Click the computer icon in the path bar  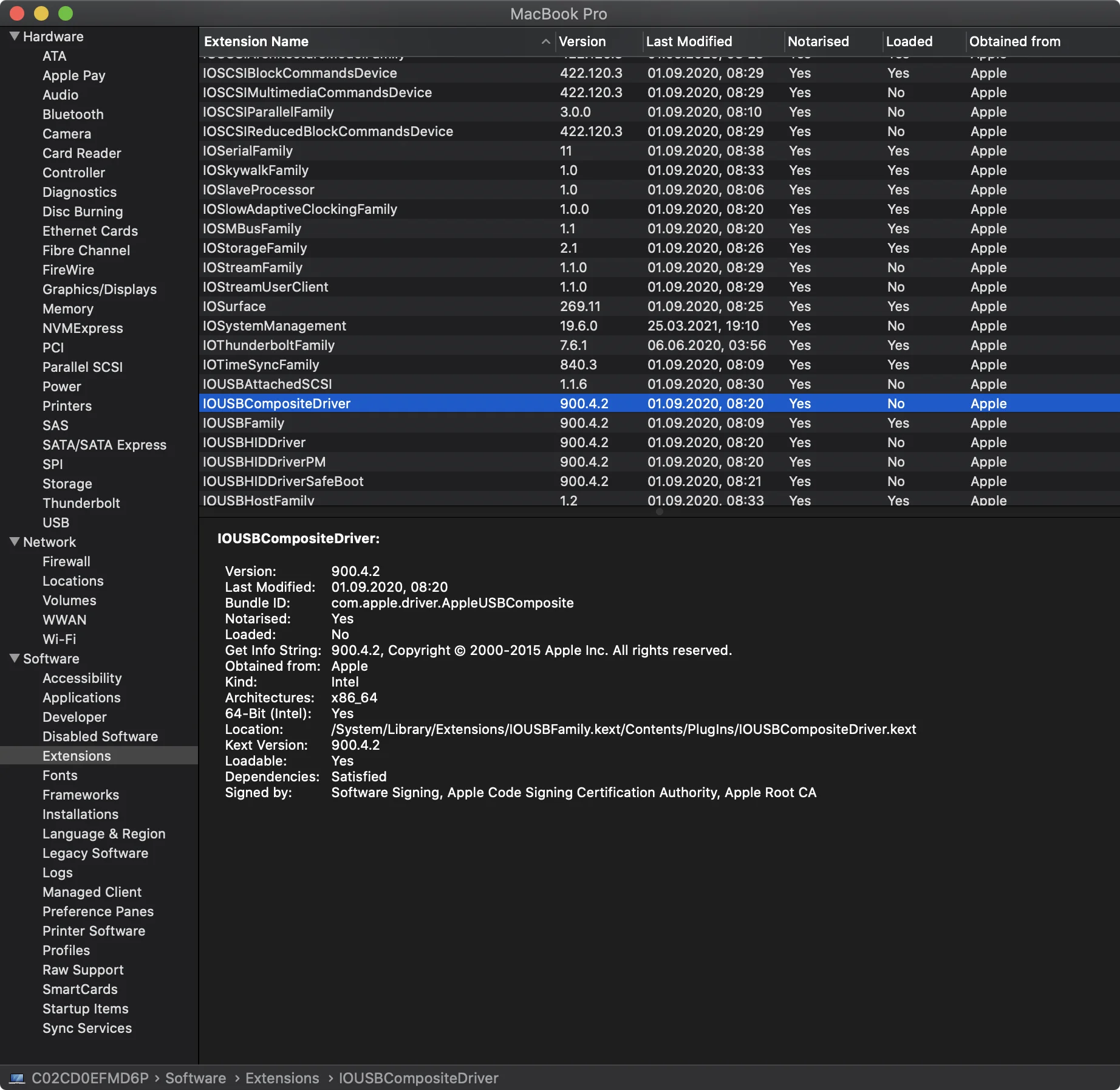pyautogui.click(x=17, y=1078)
